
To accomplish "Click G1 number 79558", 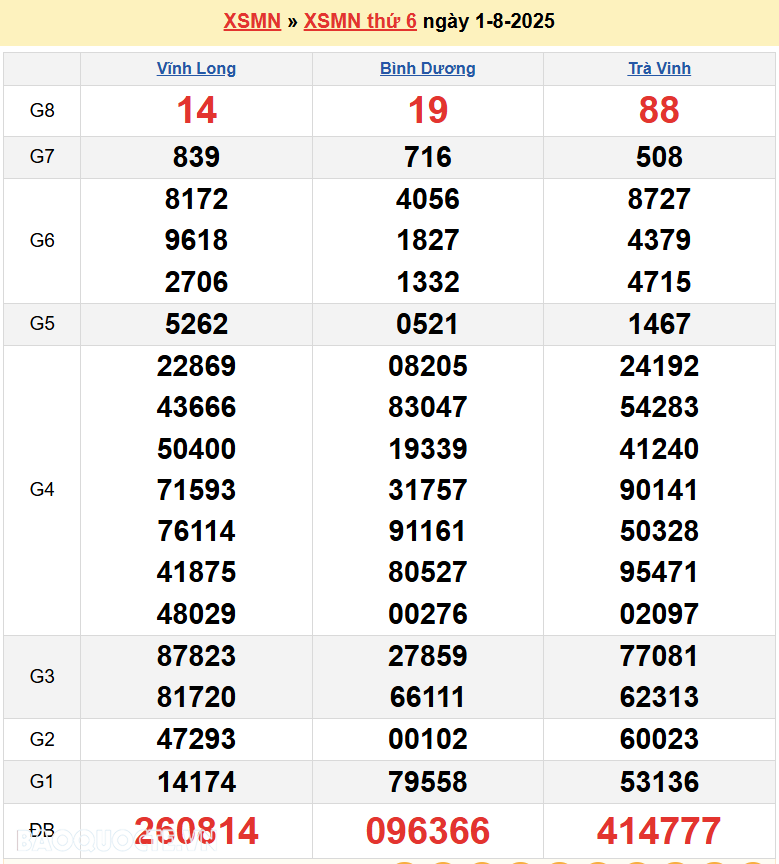I will tap(427, 781).
